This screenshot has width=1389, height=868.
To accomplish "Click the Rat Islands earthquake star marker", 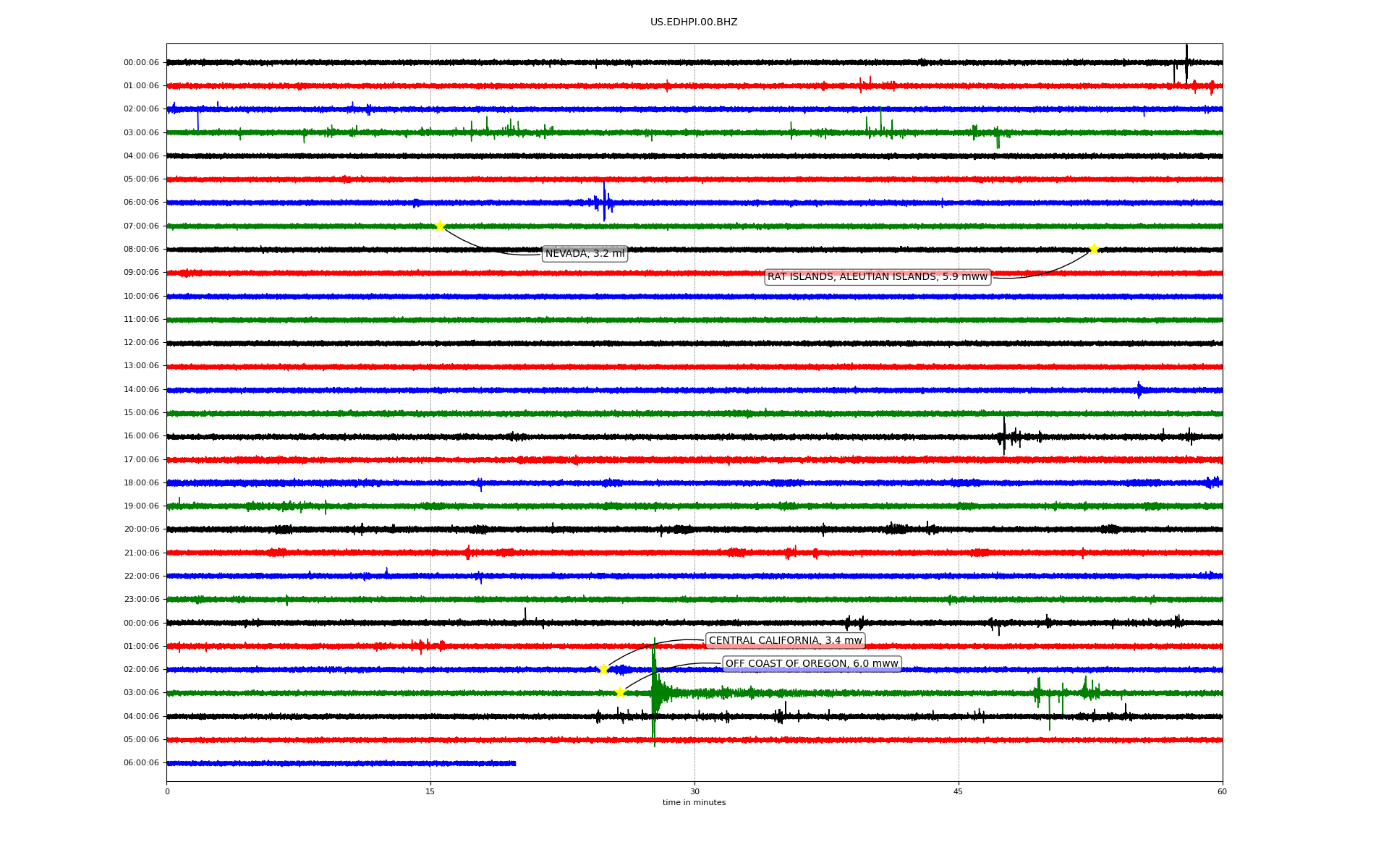I will pyautogui.click(x=1094, y=249).
